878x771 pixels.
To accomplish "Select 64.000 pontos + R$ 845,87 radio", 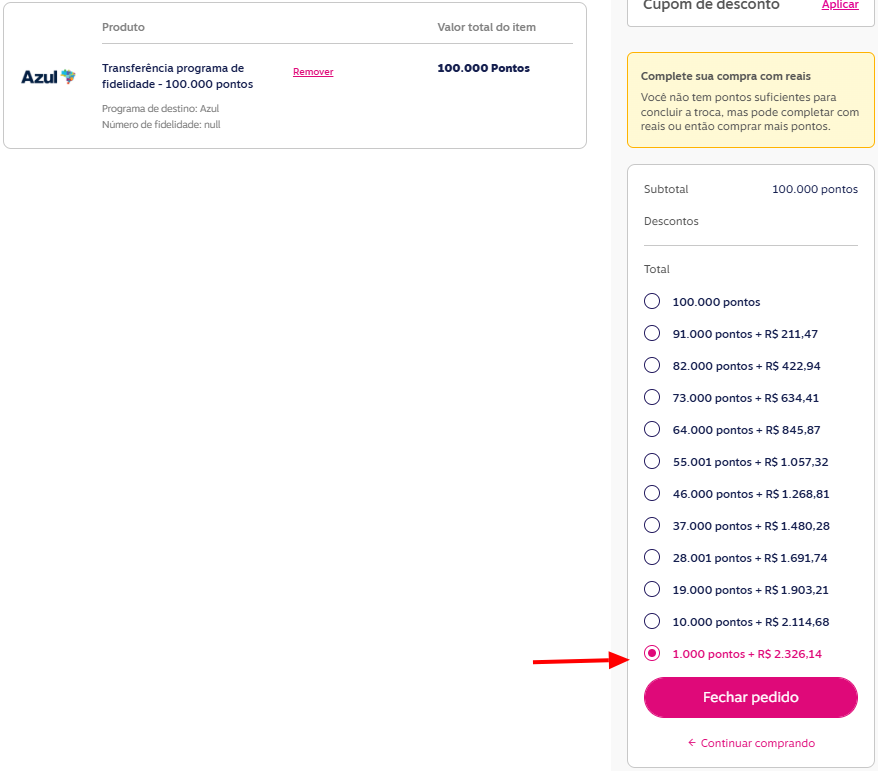I will coord(652,429).
